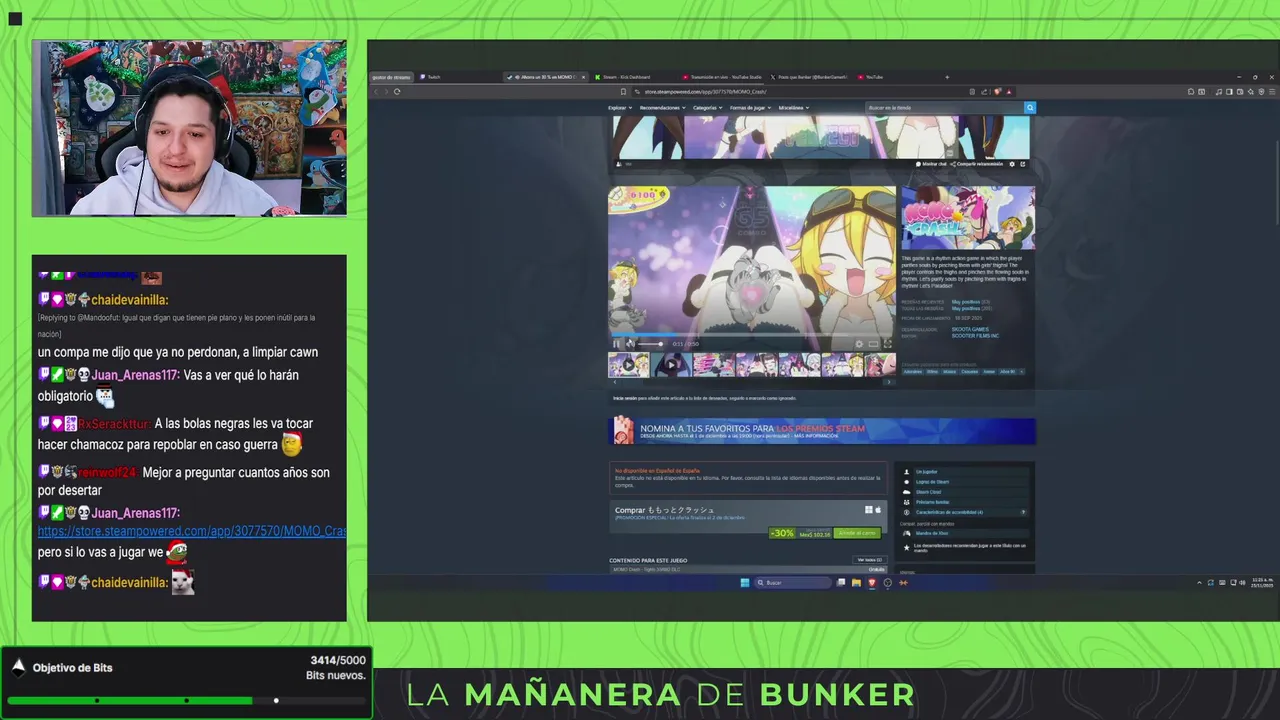Open broadcast settings gear icon
Screen dimensions: 1280x720
(1012, 164)
